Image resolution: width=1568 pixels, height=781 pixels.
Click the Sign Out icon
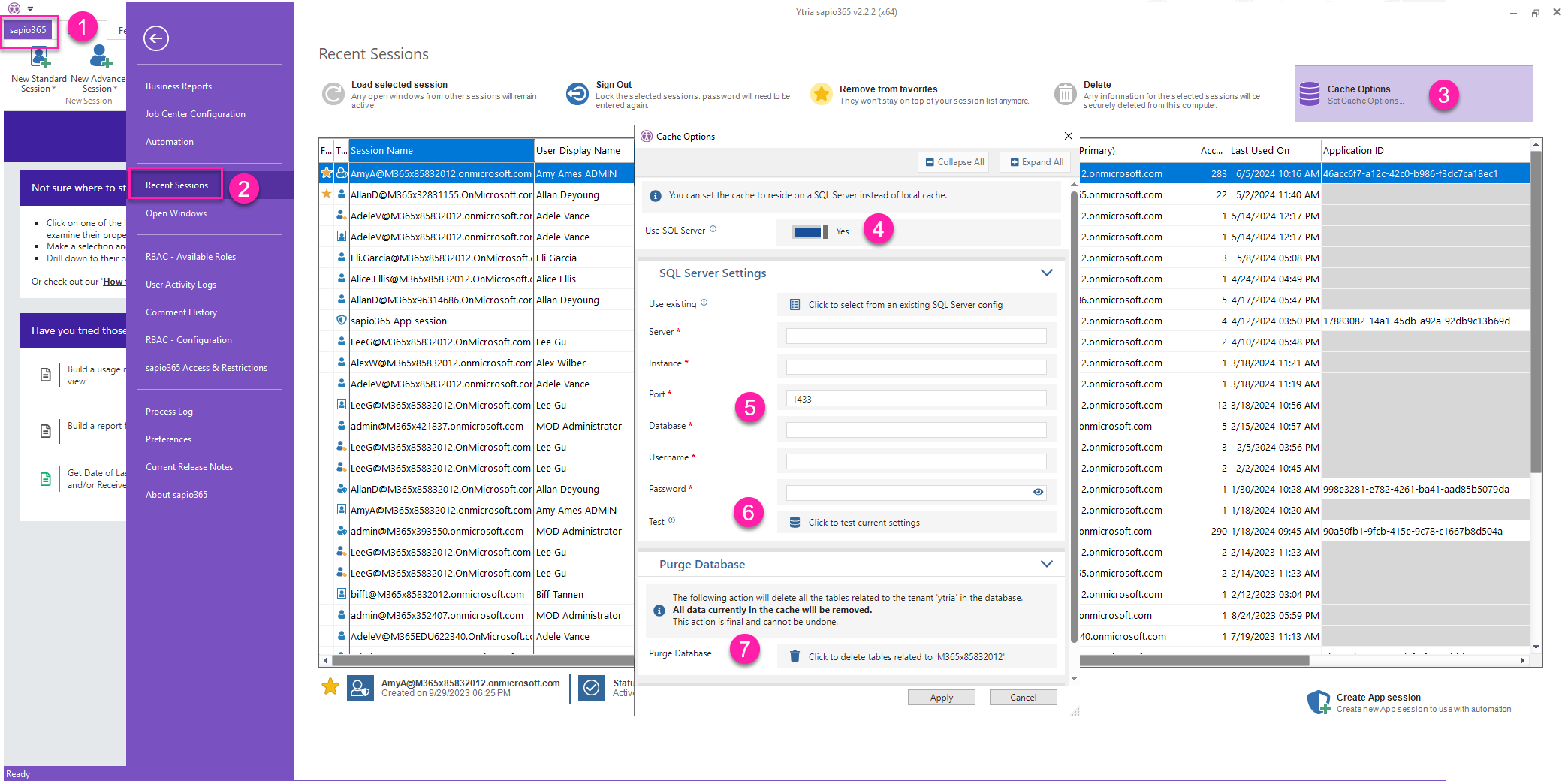(x=577, y=94)
